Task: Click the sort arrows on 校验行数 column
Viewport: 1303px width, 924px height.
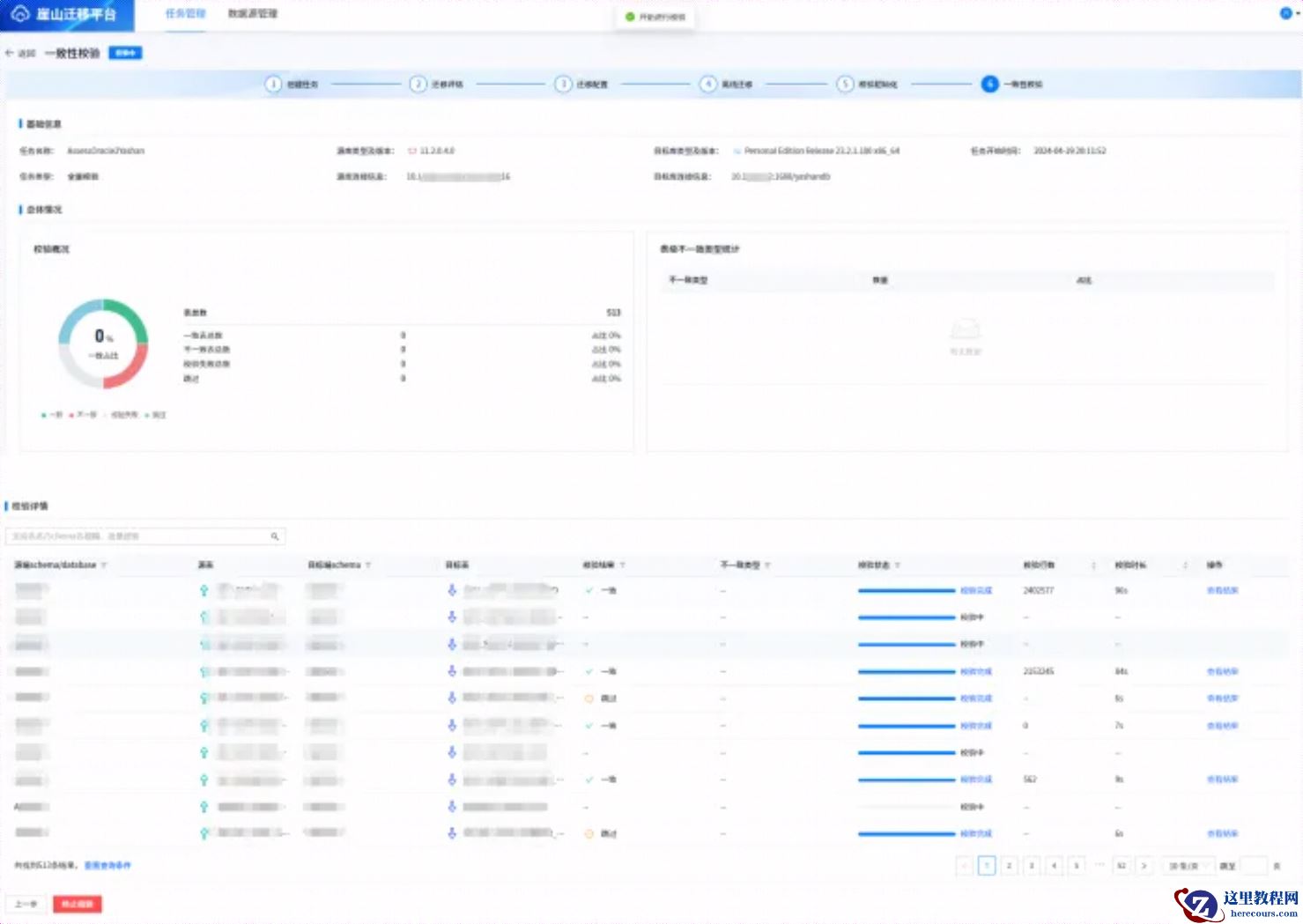Action: click(1093, 565)
